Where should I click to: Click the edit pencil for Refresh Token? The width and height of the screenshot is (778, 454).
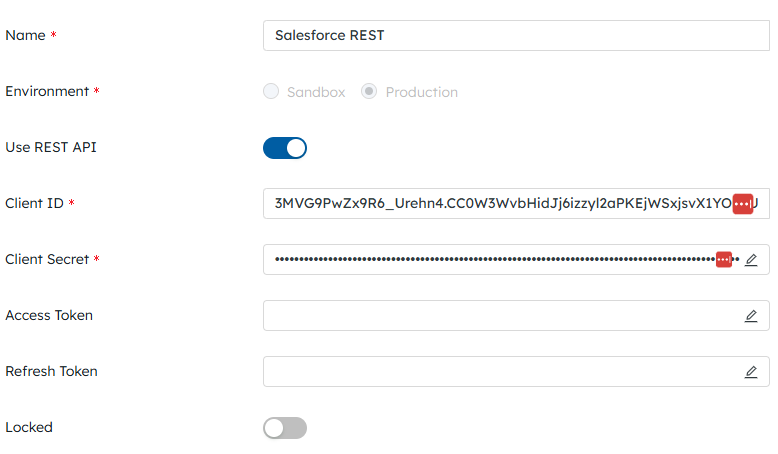click(x=751, y=372)
